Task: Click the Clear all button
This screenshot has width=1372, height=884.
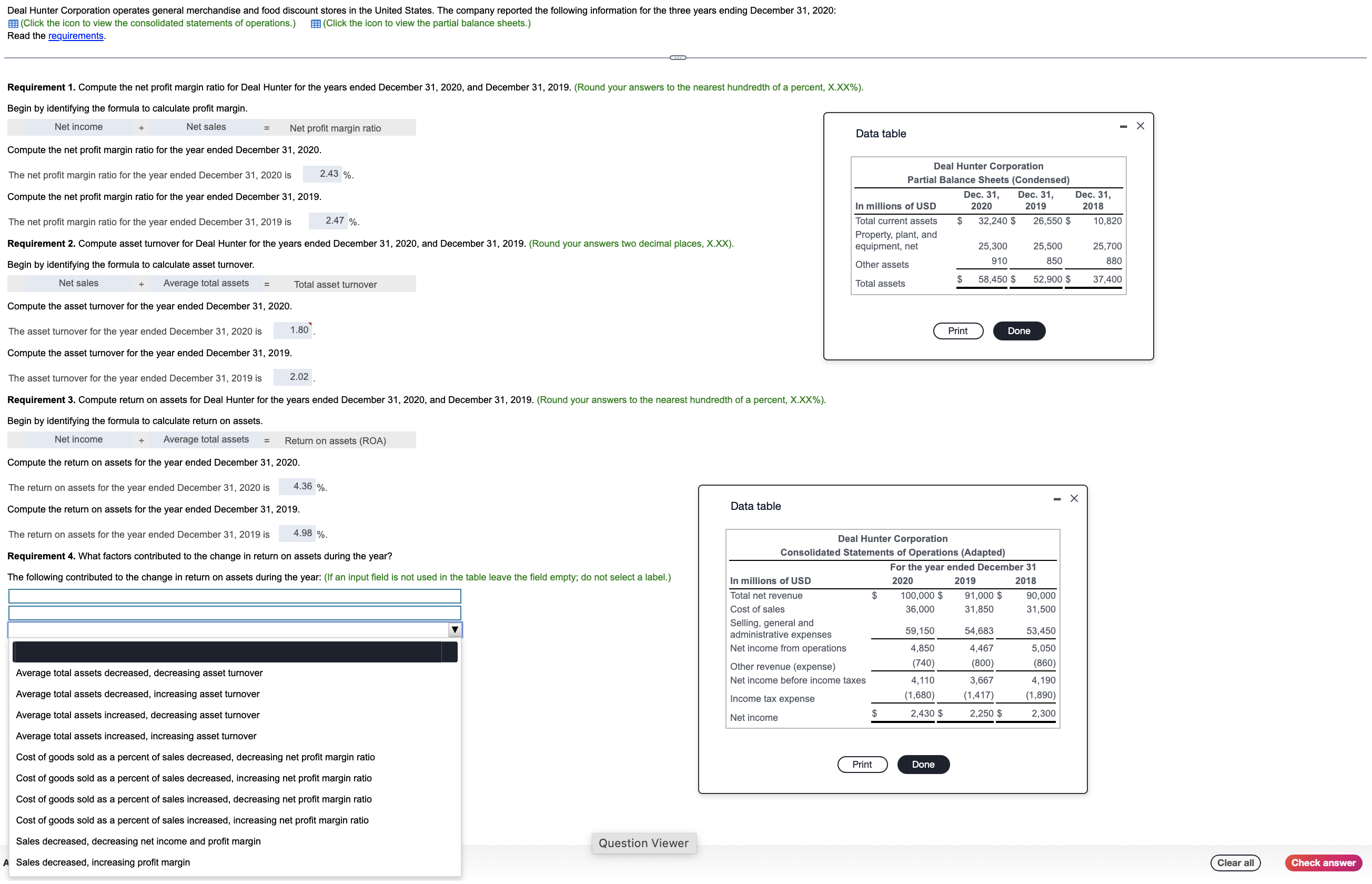Action: pos(1235,862)
